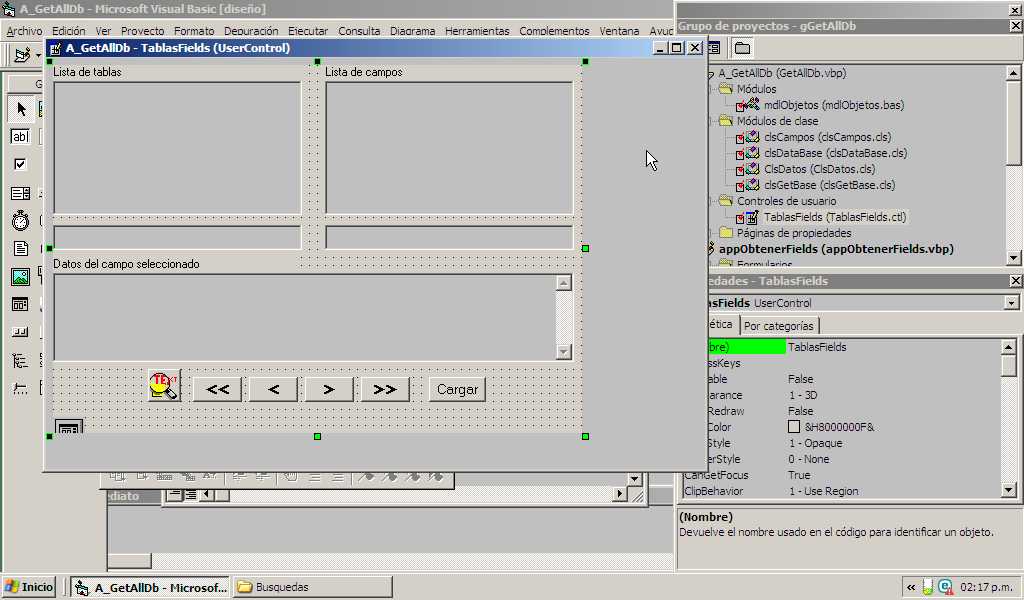Image resolution: width=1024 pixels, height=600 pixels.
Task: Click the << first record button
Action: [x=217, y=389]
